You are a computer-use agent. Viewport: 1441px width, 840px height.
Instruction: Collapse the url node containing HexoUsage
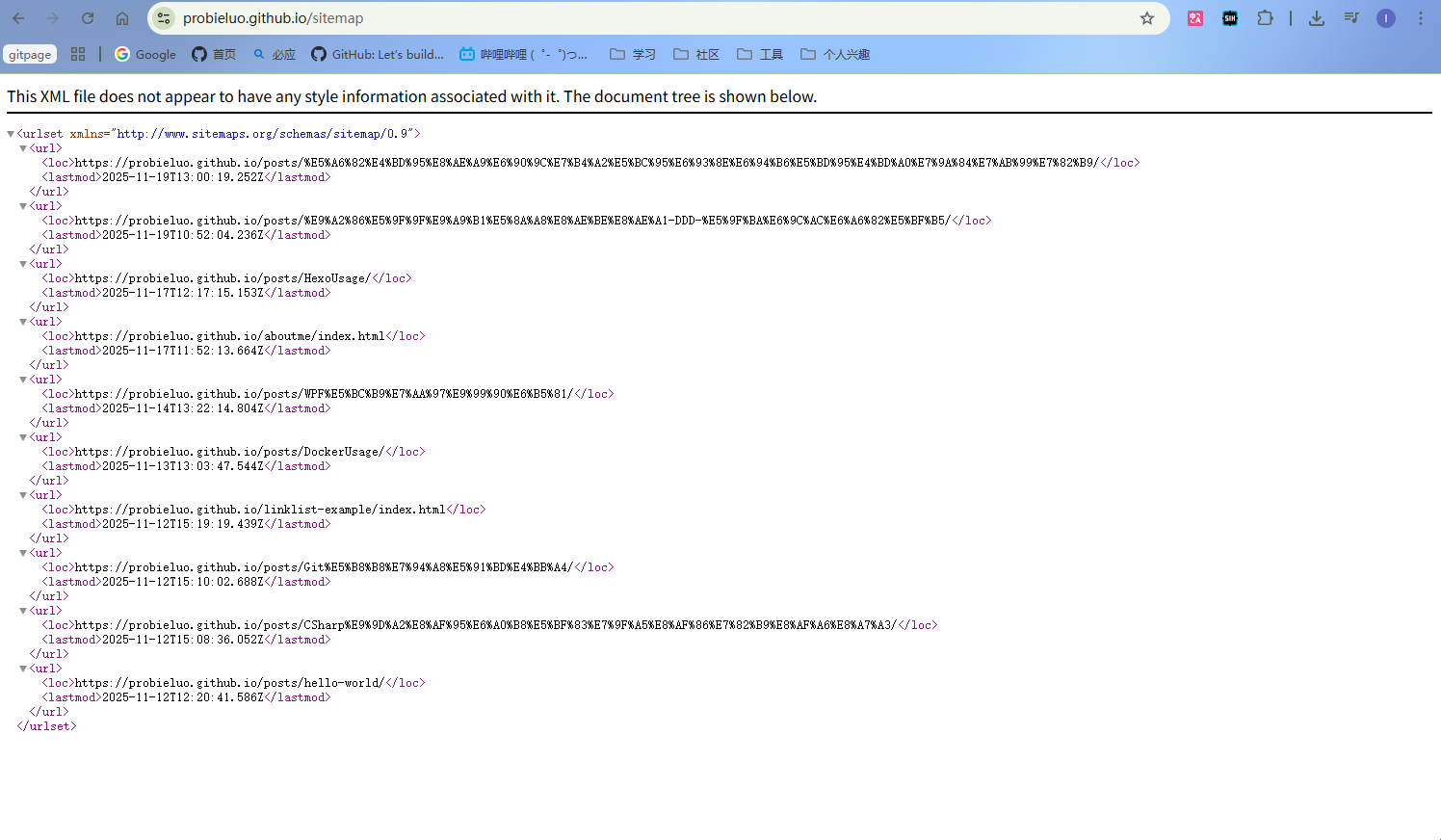(x=23, y=264)
